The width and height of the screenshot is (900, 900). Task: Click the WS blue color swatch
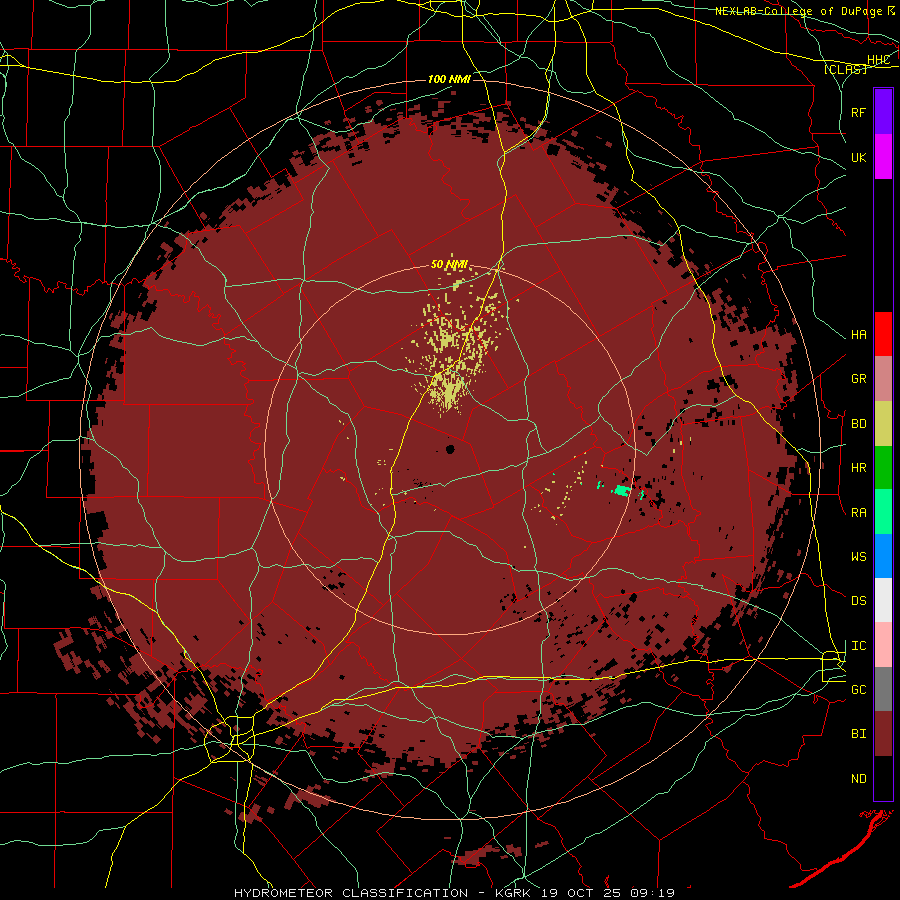[883, 556]
